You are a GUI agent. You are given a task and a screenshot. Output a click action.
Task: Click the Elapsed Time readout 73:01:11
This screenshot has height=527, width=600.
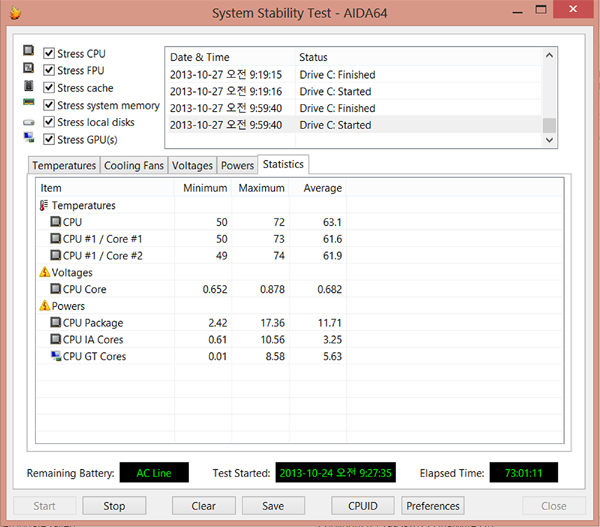pos(523,473)
